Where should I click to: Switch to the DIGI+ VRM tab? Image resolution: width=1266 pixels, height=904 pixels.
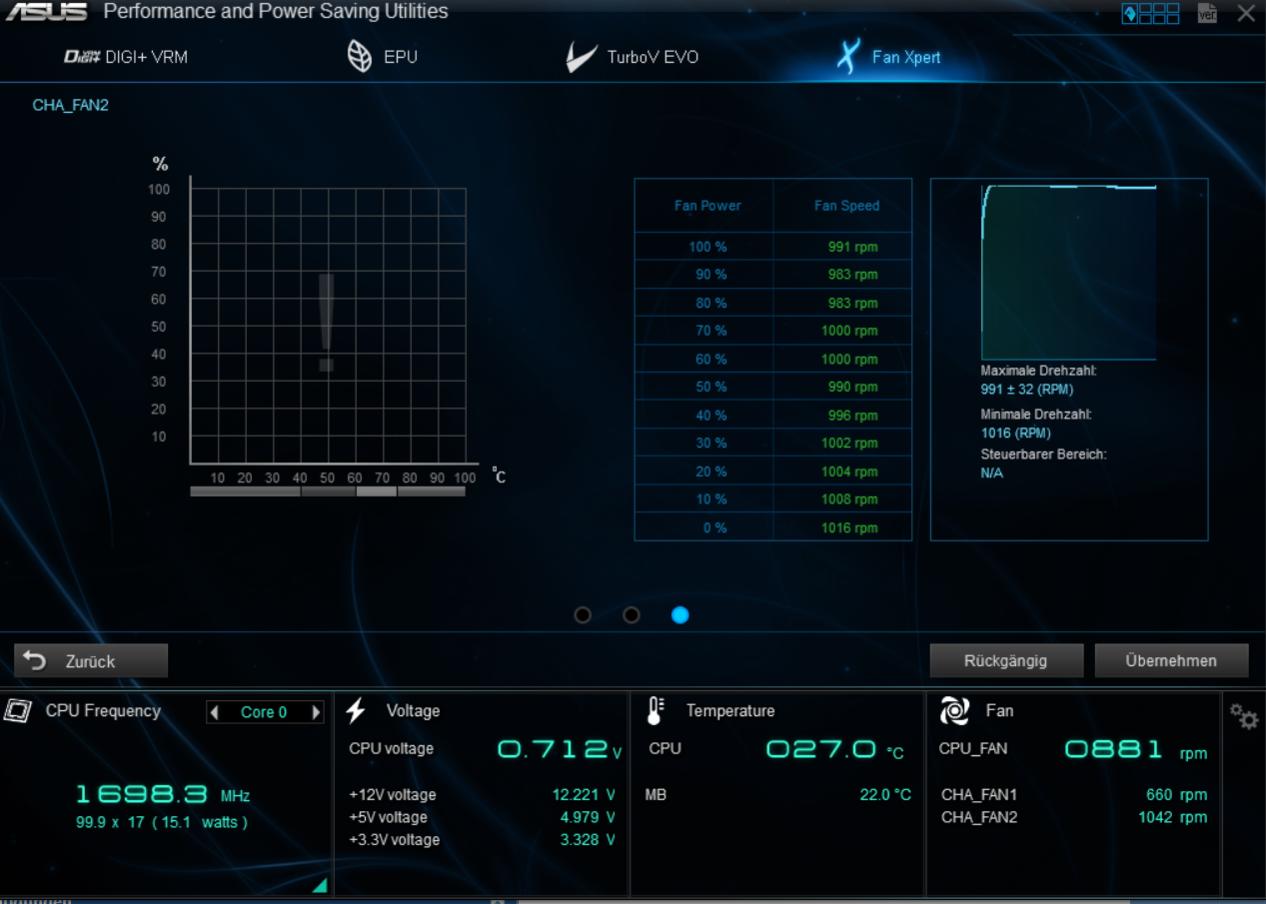pyautogui.click(x=126, y=57)
